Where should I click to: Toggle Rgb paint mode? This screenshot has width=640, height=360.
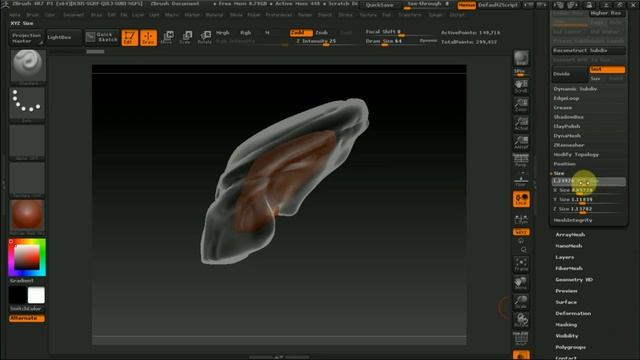[245, 33]
